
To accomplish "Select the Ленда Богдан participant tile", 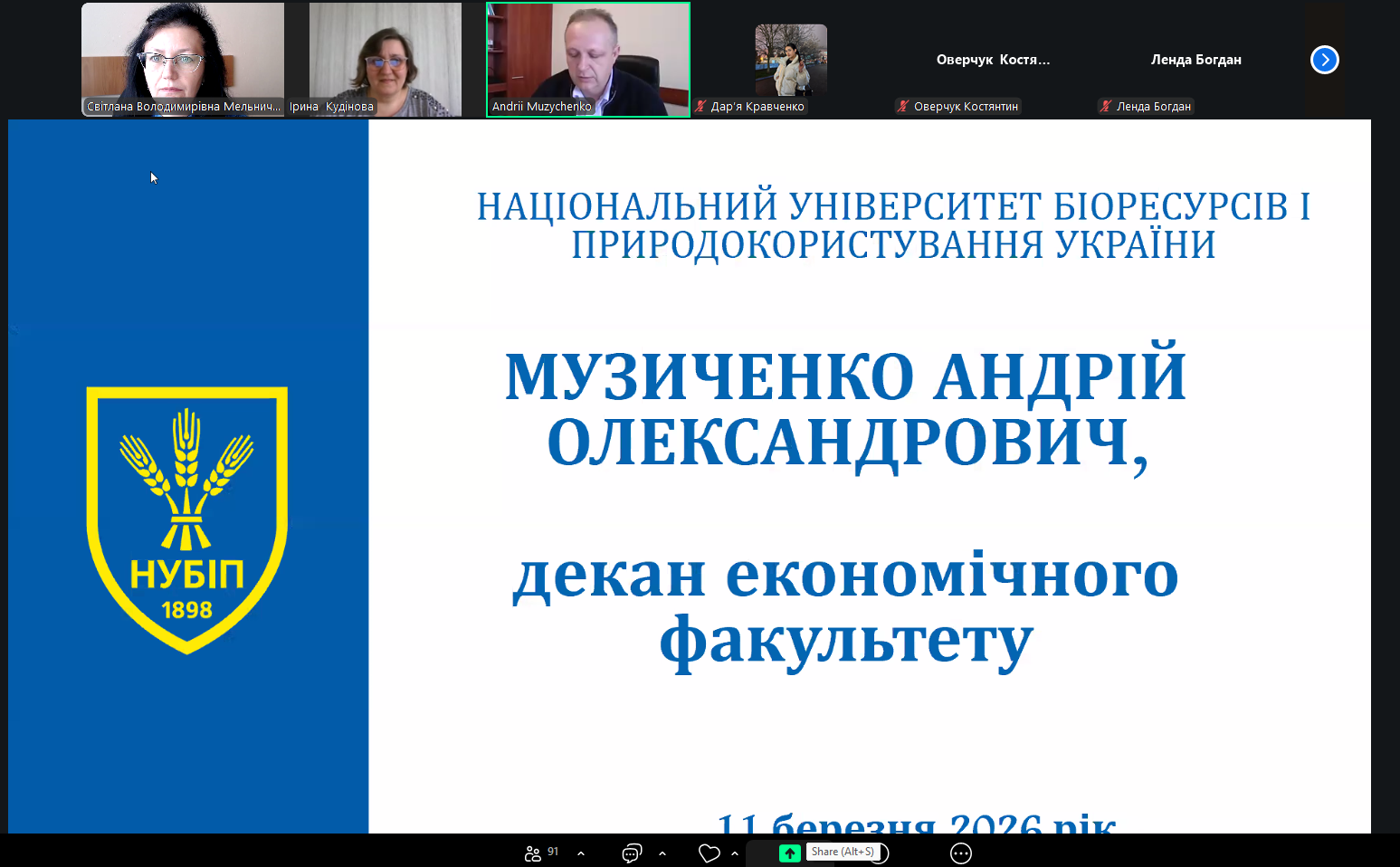I will point(1196,60).
